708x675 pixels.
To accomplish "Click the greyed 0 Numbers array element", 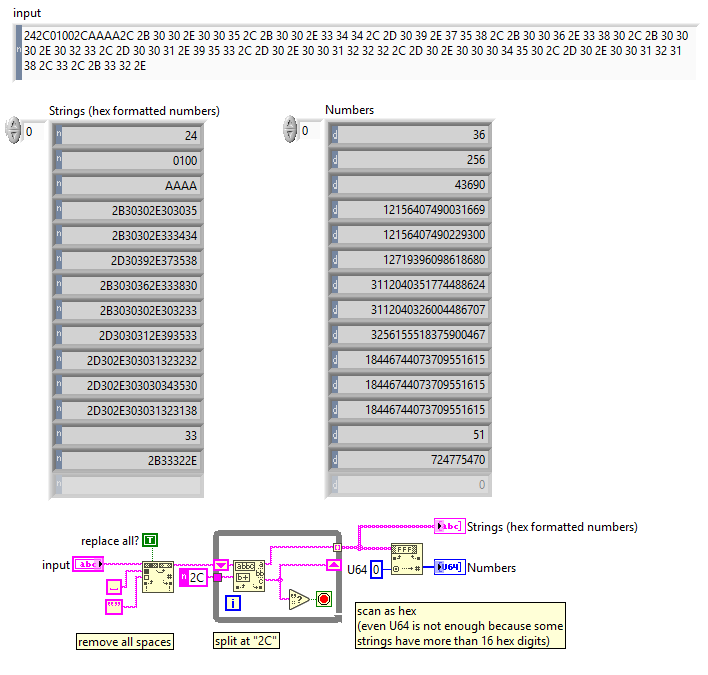I will 410,484.
